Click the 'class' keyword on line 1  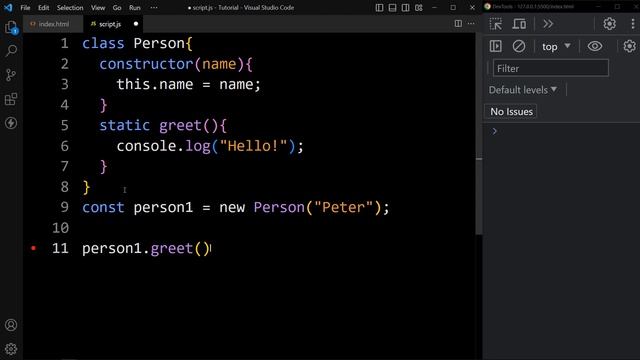tap(103, 43)
